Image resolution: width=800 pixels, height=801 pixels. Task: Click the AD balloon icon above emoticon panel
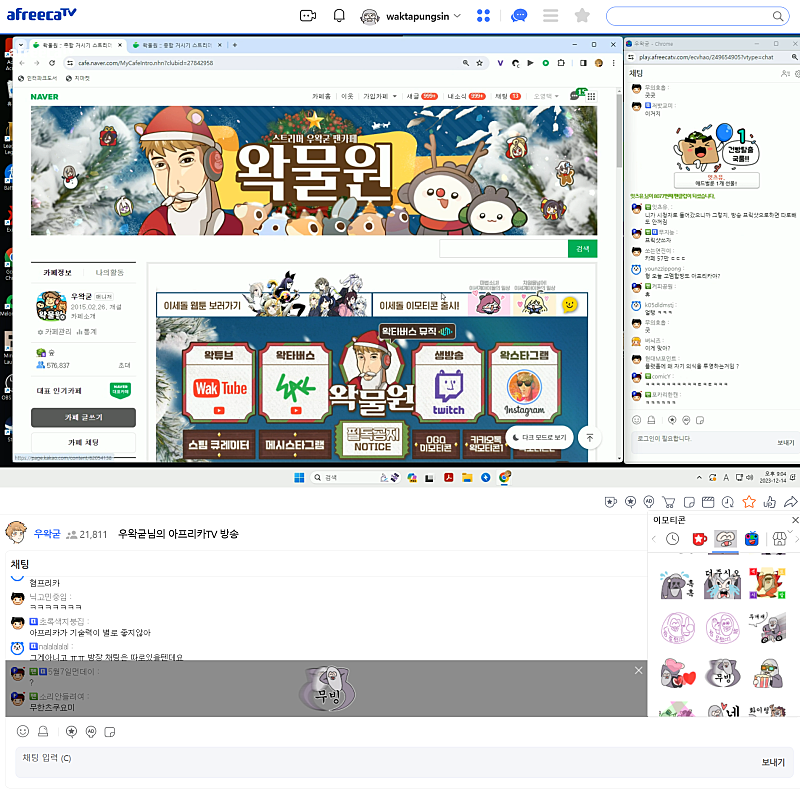(x=649, y=502)
